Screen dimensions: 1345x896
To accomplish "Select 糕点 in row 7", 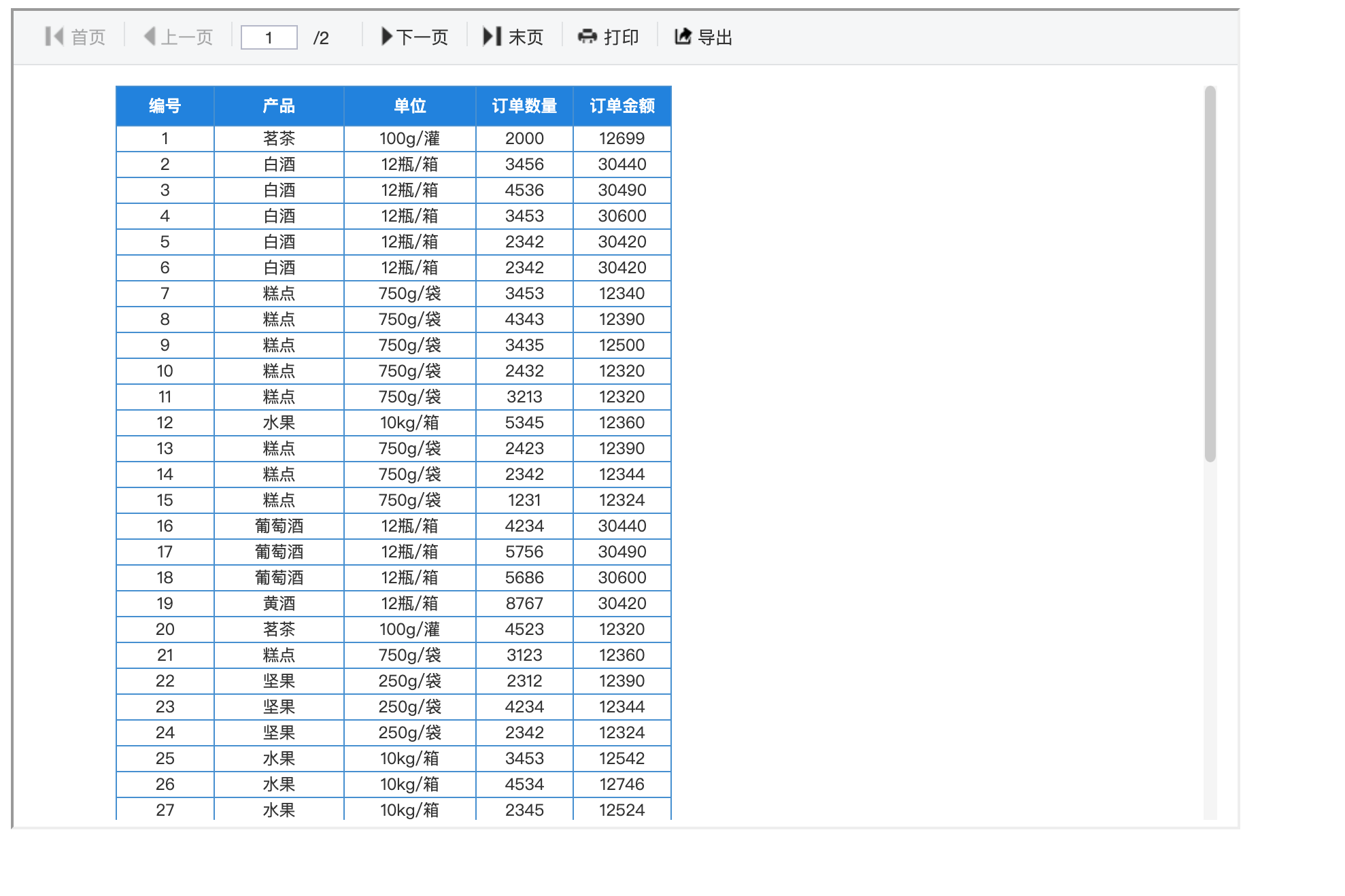I will pyautogui.click(x=279, y=294).
